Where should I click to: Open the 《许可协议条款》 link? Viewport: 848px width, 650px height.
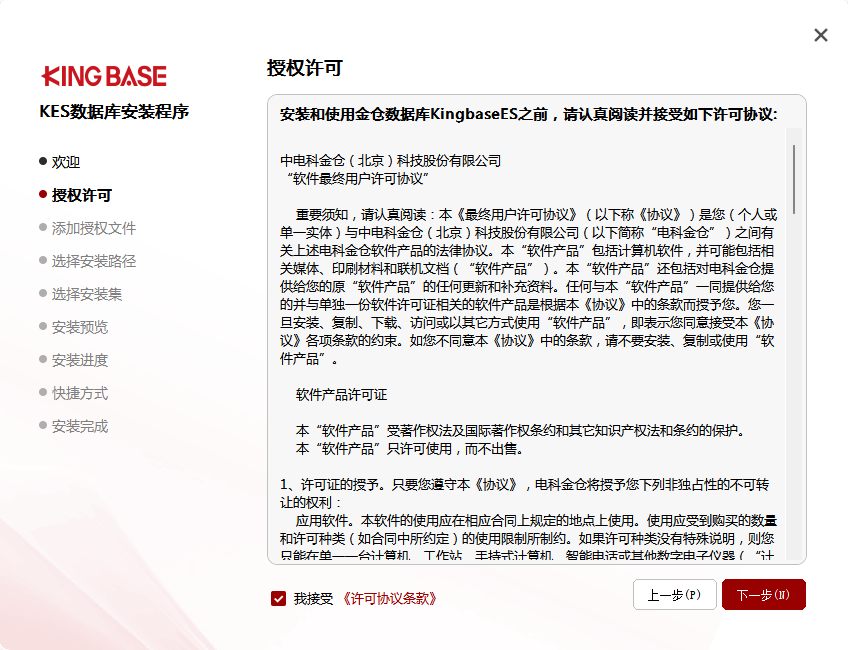(389, 599)
